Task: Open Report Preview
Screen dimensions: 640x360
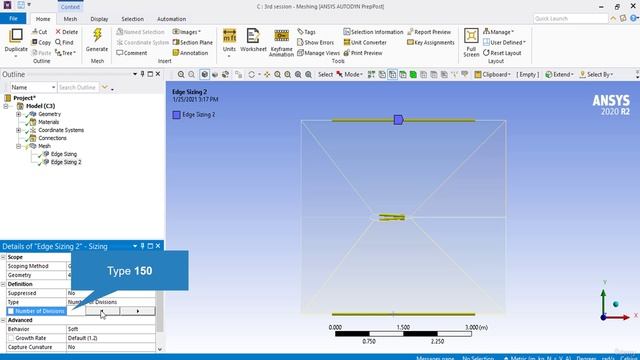Action: click(429, 32)
